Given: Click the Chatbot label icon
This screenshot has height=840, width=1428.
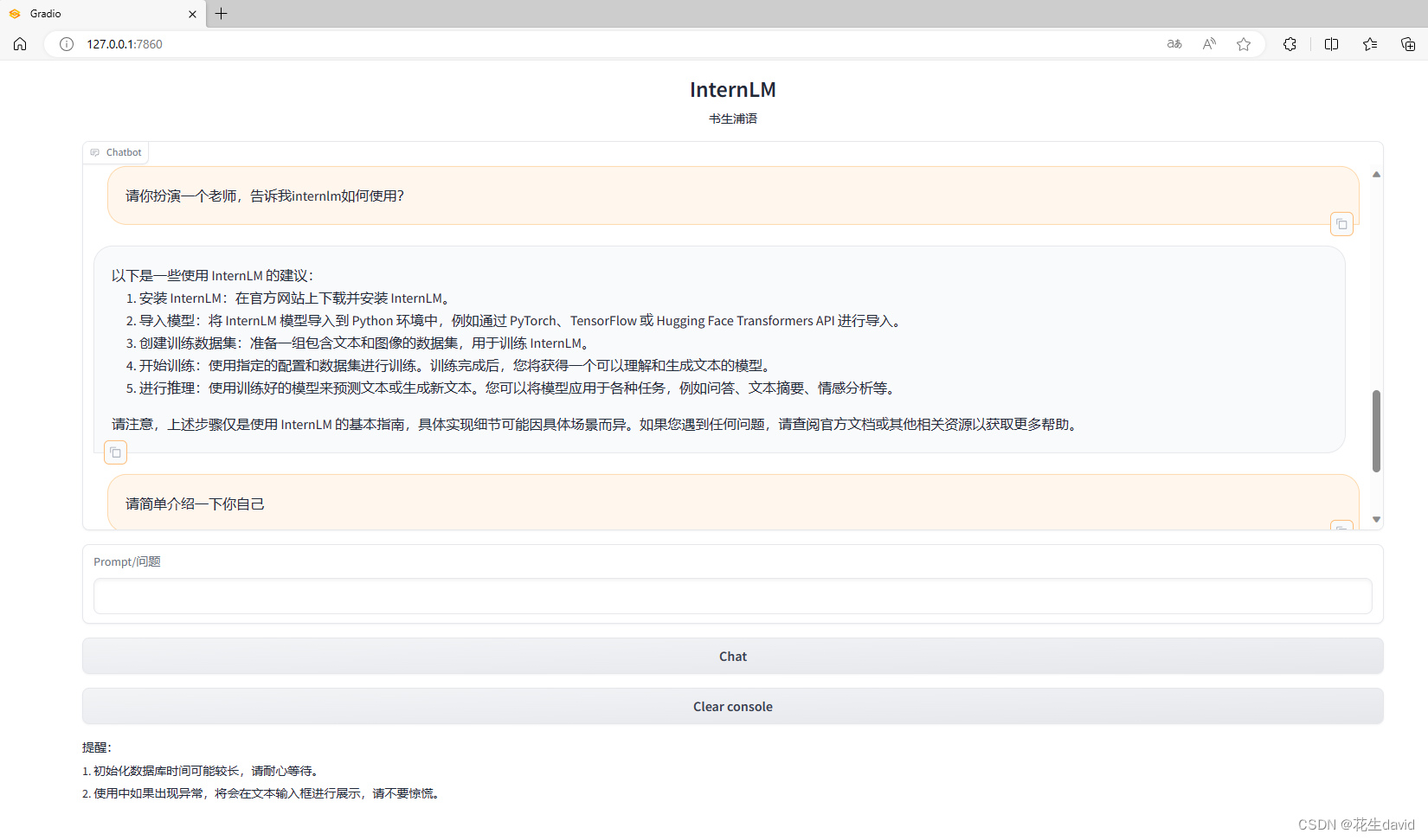Looking at the screenshot, I should tap(95, 152).
